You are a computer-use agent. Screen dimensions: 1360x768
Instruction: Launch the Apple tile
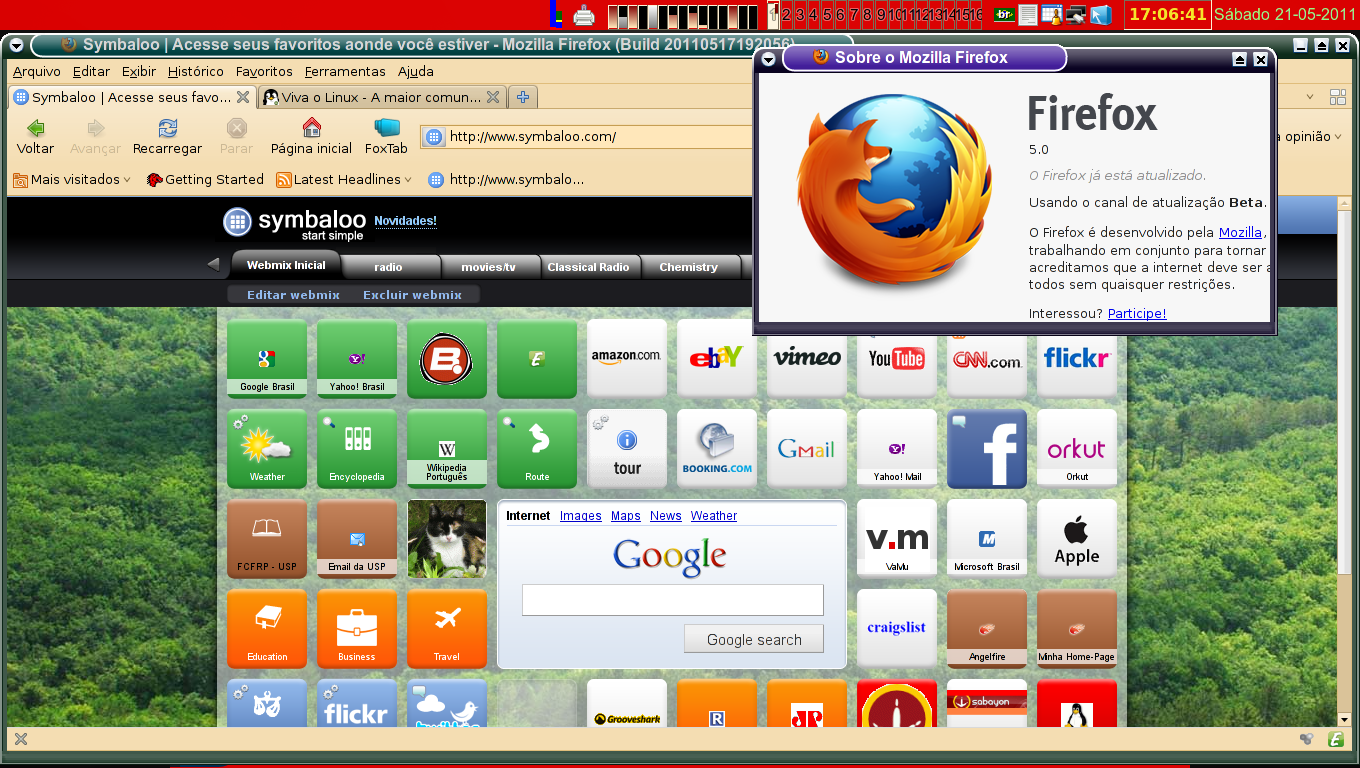pyautogui.click(x=1077, y=538)
